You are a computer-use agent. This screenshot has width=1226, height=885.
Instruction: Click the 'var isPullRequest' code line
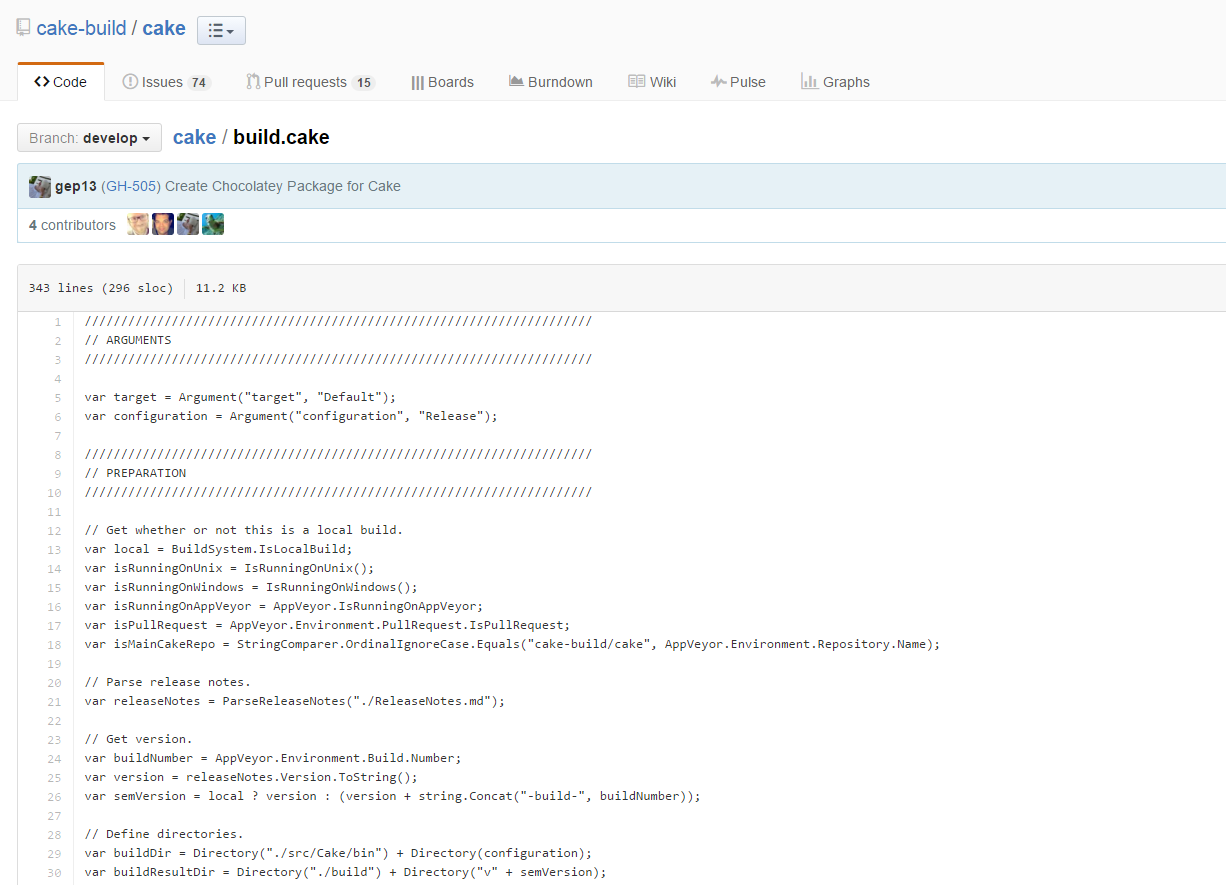[328, 625]
